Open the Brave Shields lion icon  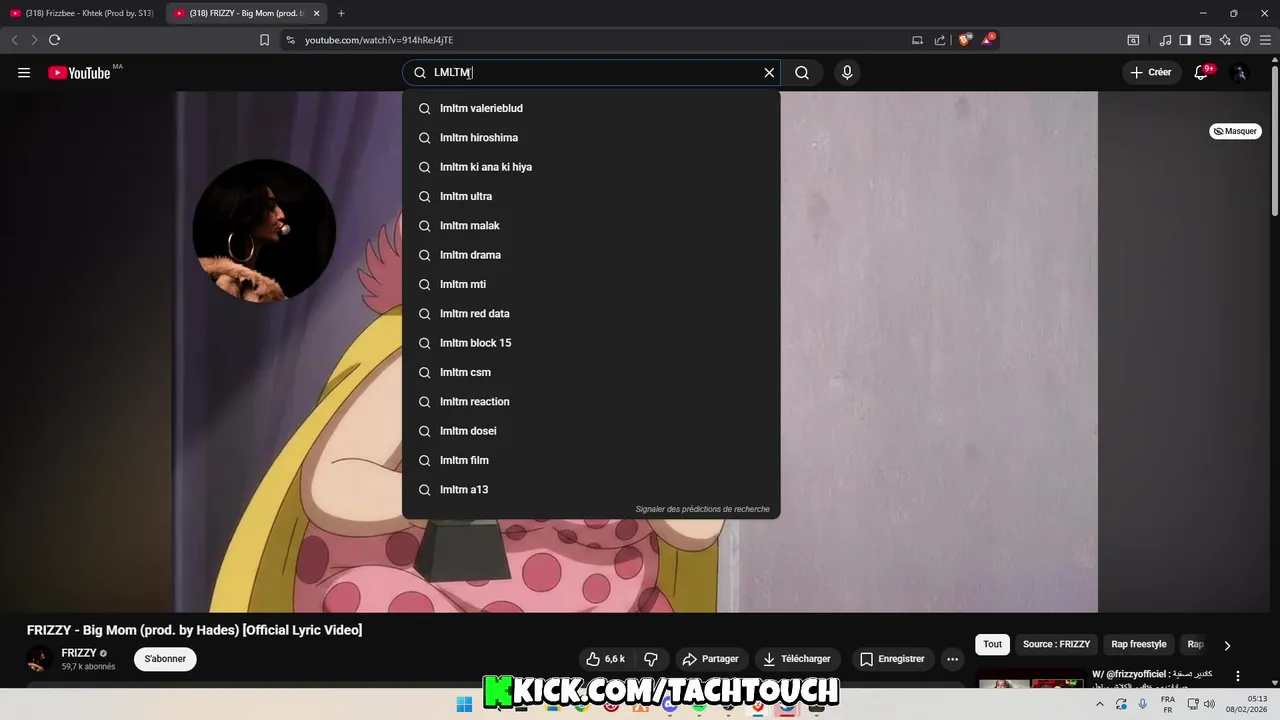tap(964, 40)
